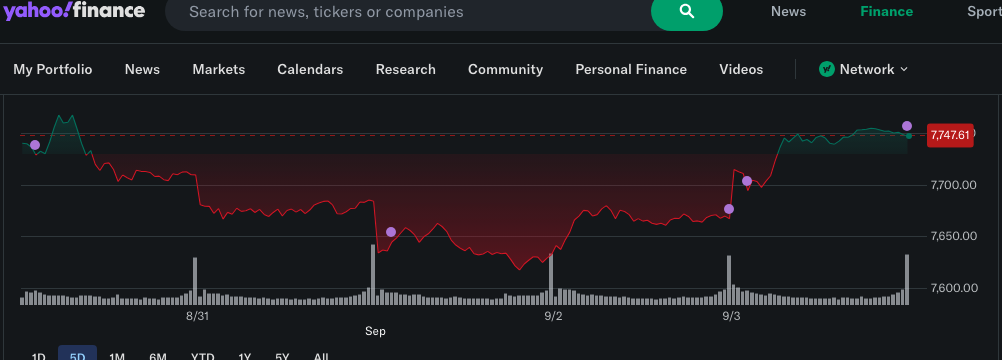Switch chart range to 1M
1002x360 pixels.
click(117, 357)
